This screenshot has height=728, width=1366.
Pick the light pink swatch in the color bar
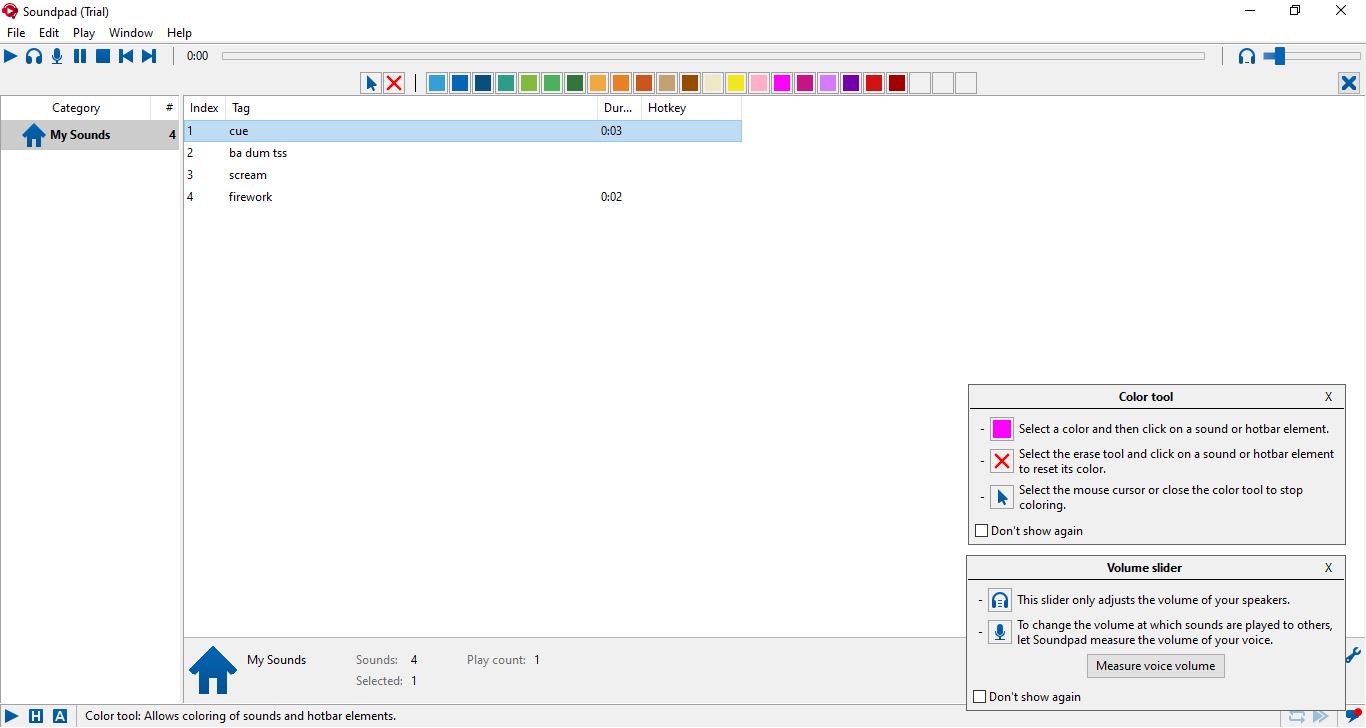(759, 83)
